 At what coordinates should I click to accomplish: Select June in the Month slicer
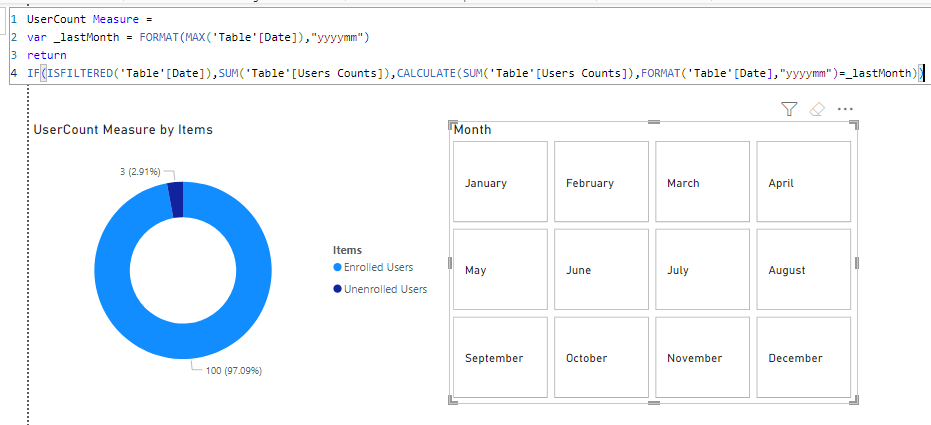(601, 269)
